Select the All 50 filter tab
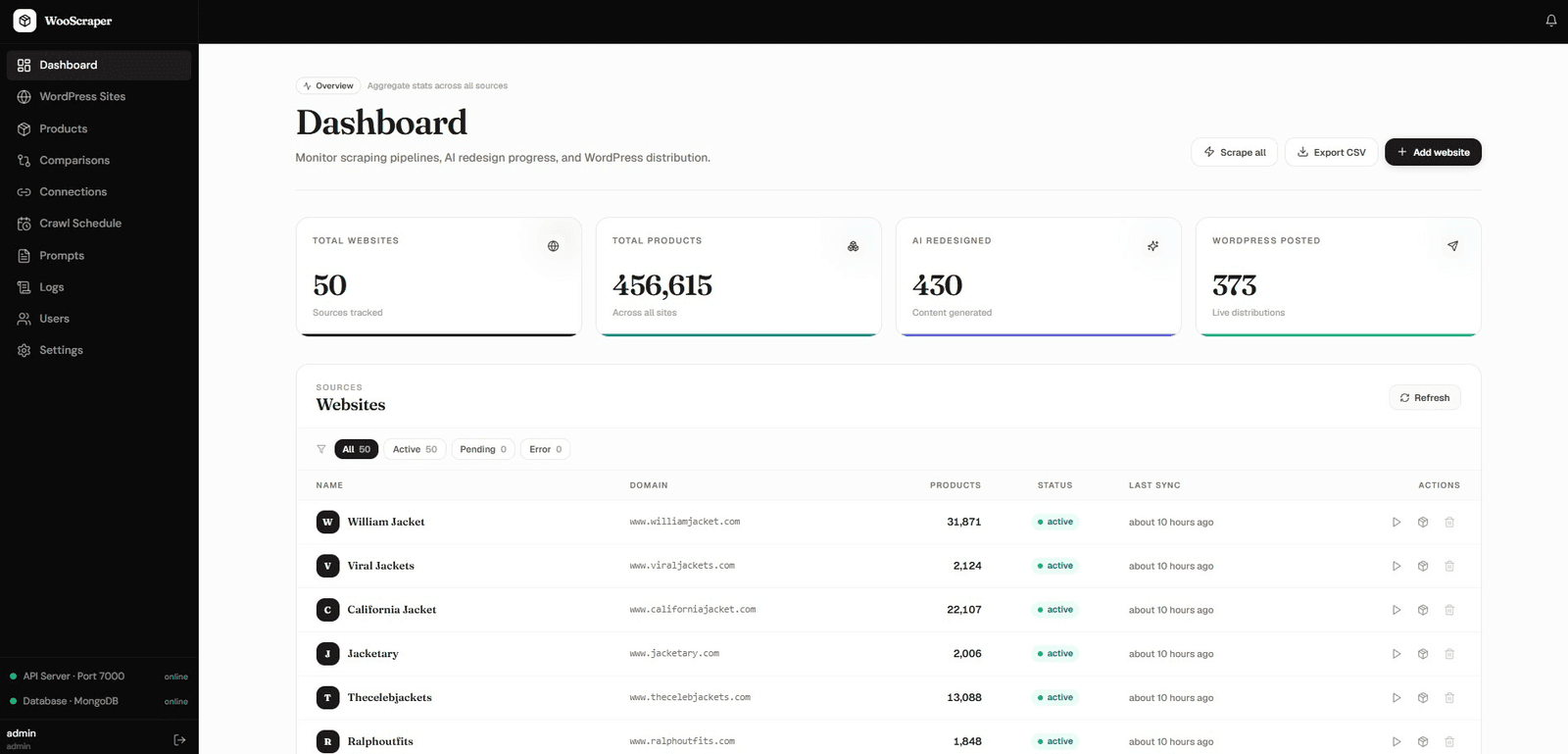1568x754 pixels. 356,449
